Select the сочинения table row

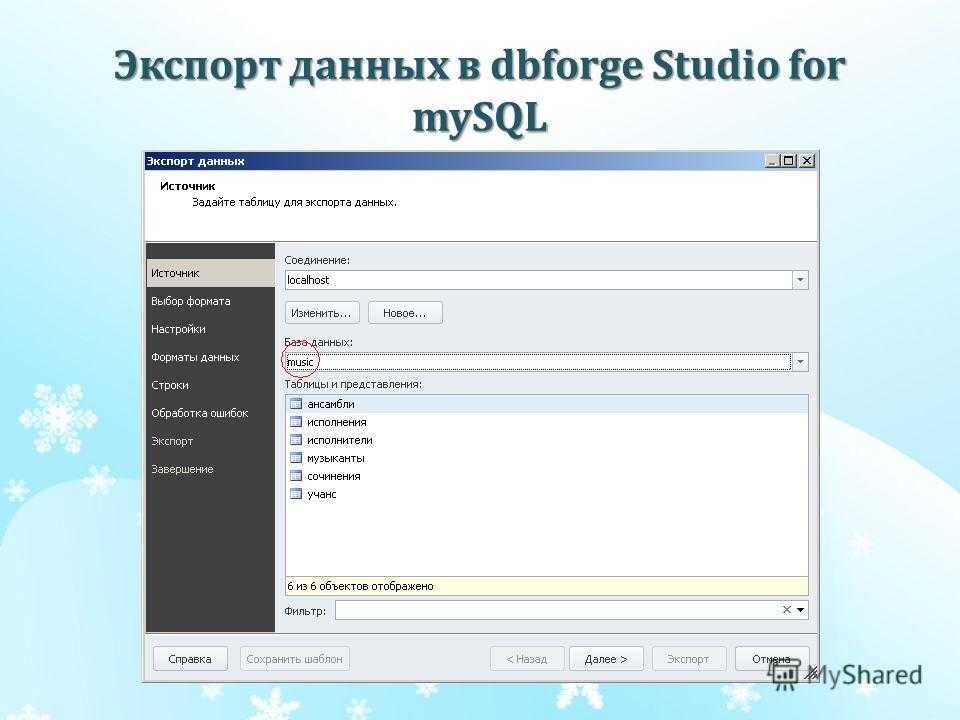(547, 476)
